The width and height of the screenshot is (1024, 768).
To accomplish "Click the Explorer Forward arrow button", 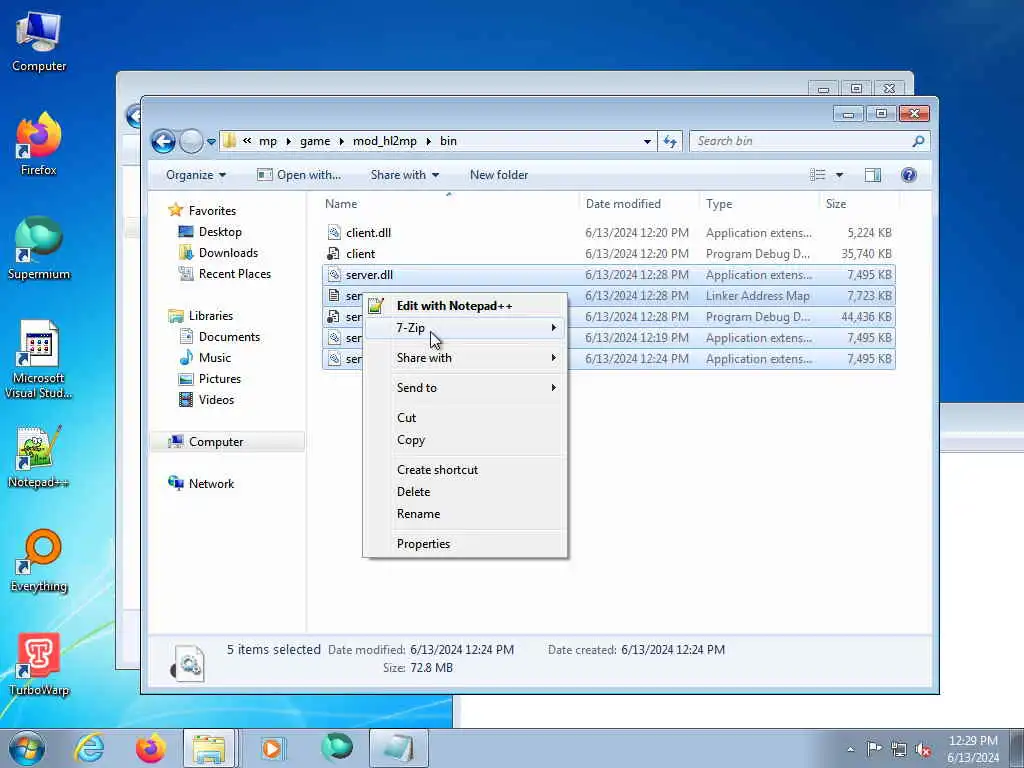I will tap(191, 141).
